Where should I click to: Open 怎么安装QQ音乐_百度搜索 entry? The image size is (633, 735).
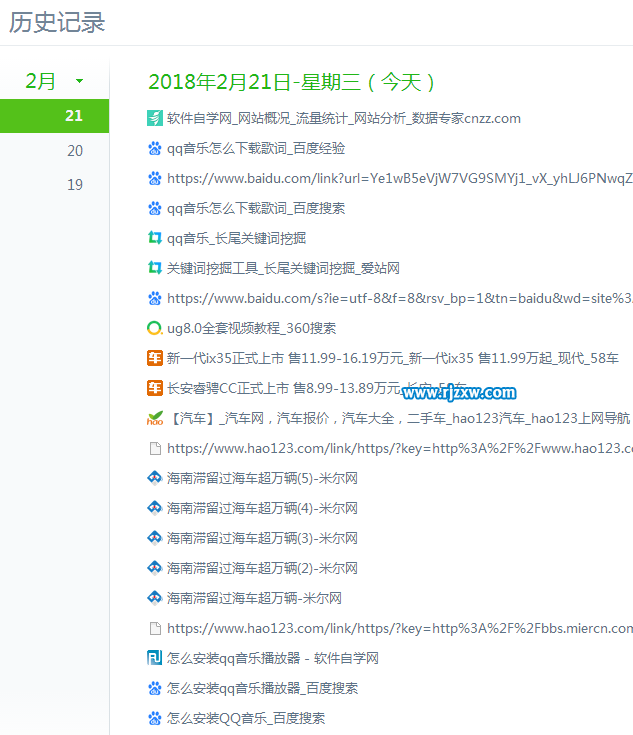pos(246,718)
